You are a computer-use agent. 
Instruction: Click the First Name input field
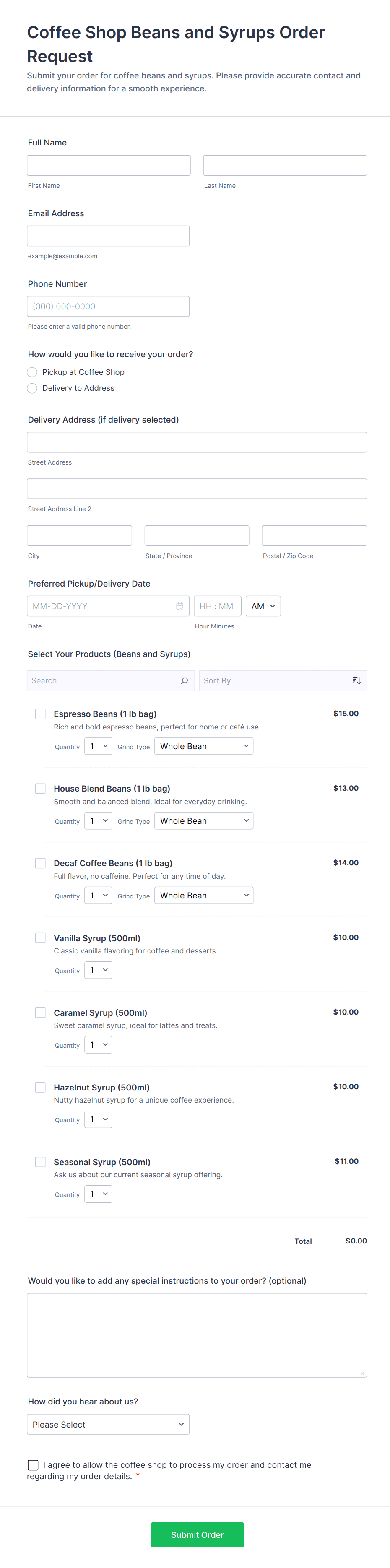coord(108,166)
